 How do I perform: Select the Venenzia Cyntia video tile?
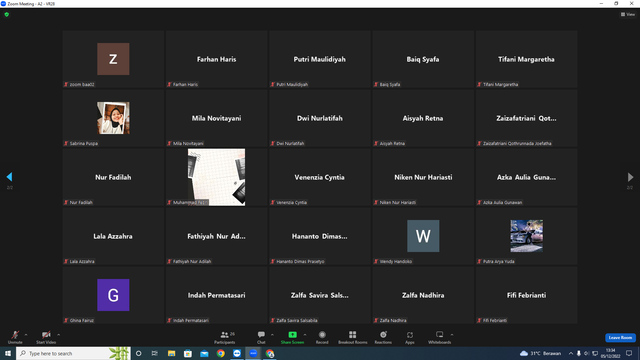pyautogui.click(x=320, y=177)
